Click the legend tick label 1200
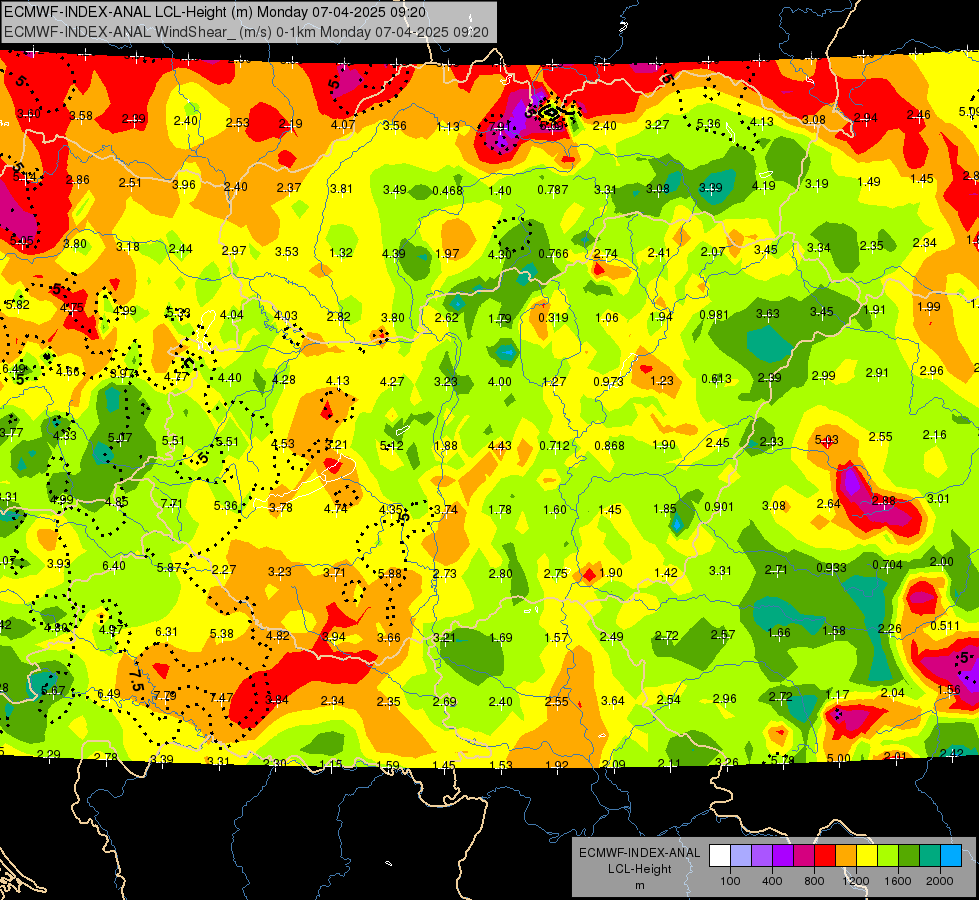Image resolution: width=979 pixels, height=900 pixels. coord(856,881)
